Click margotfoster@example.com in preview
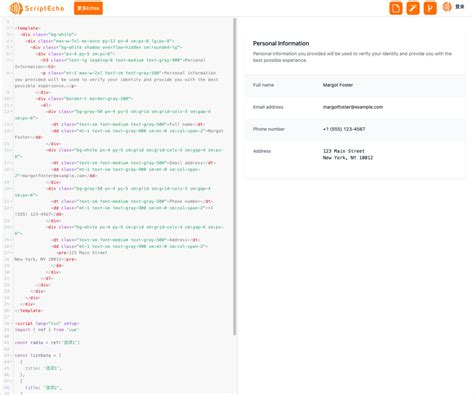This screenshot has height=395, width=474. (353, 107)
